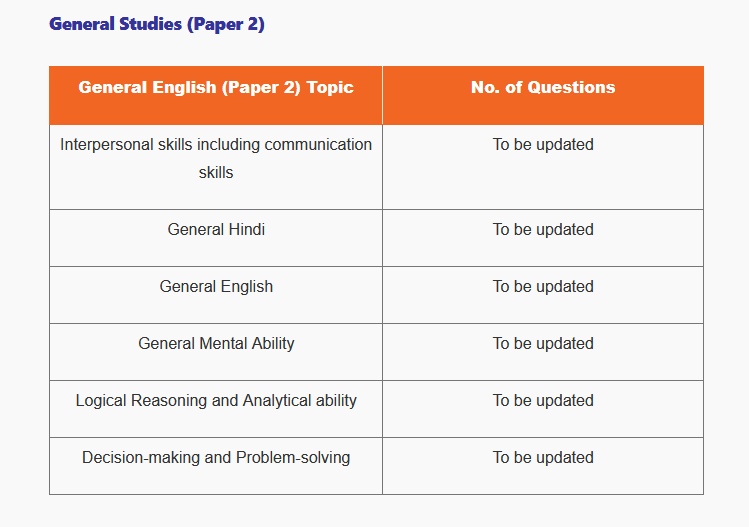749x527 pixels.
Task: Select Logical Reasoning and Analytical ability cell
Action: click(x=216, y=401)
